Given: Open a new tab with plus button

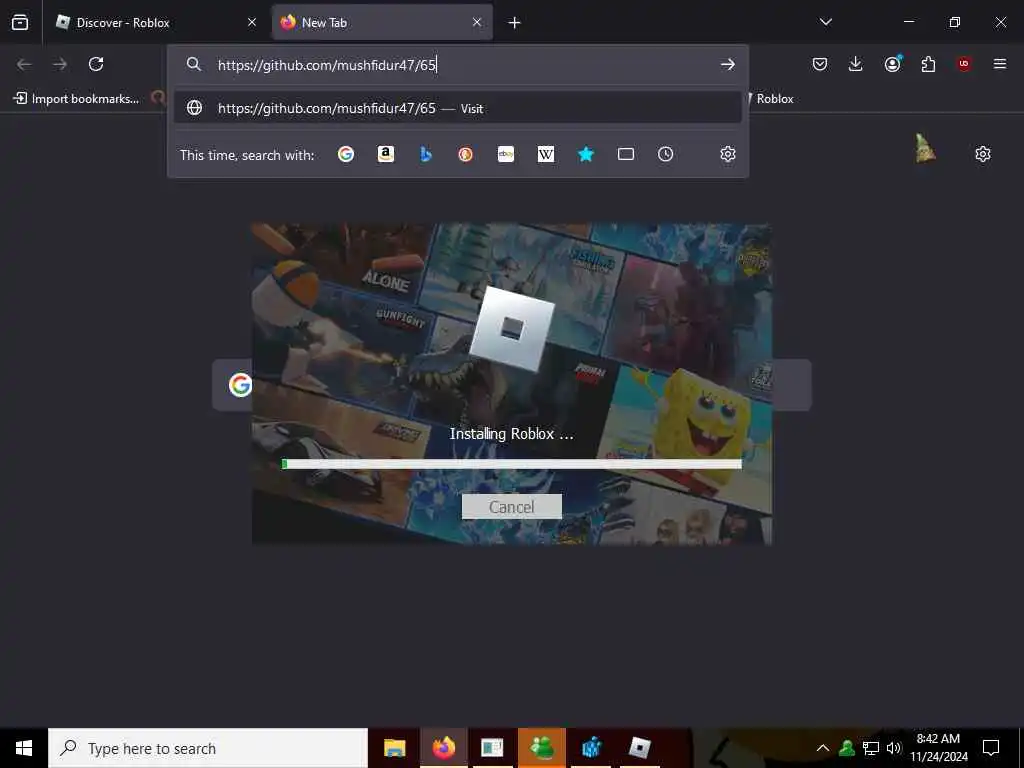Looking at the screenshot, I should click(x=515, y=23).
